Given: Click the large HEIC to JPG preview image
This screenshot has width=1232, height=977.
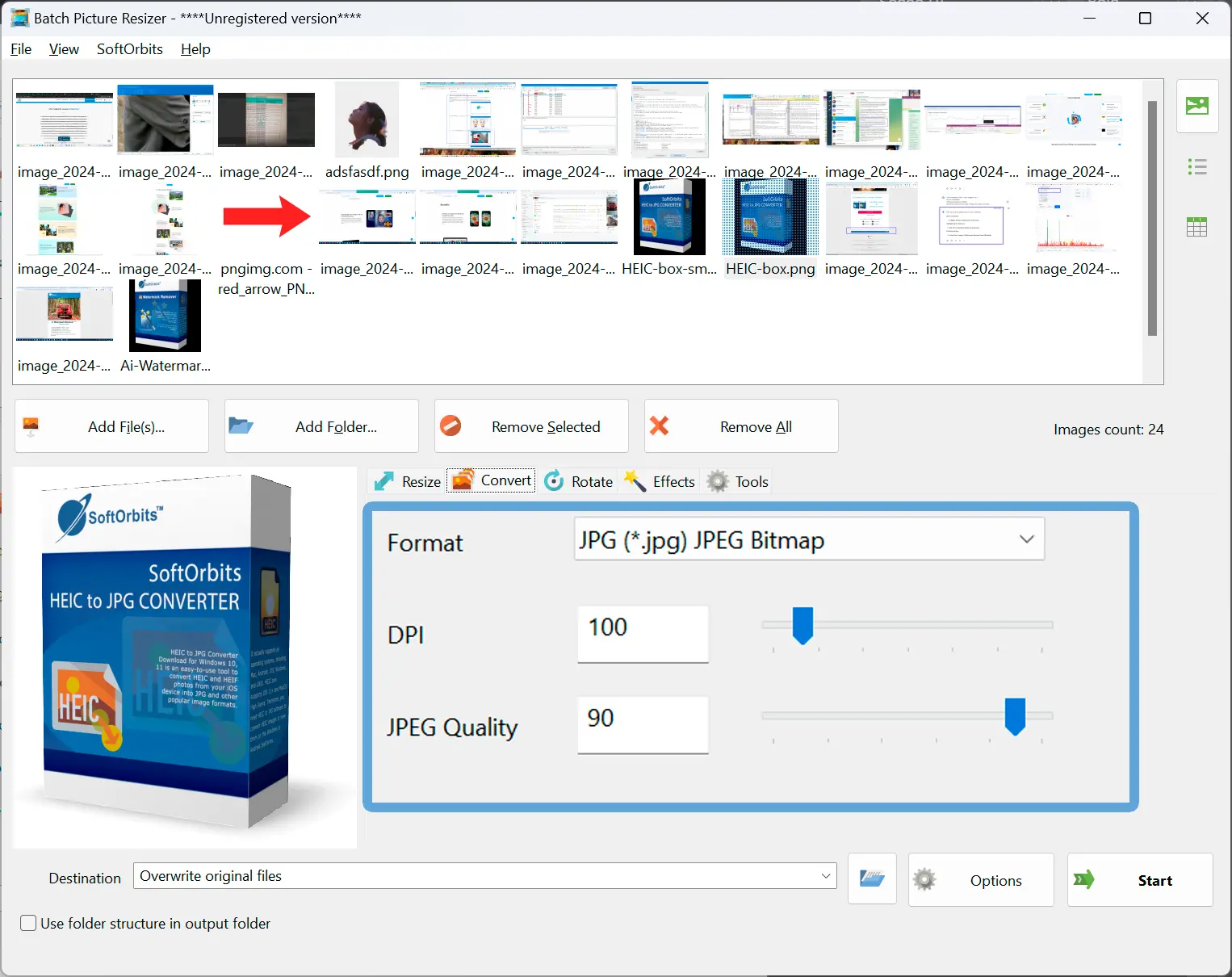Looking at the screenshot, I should (185, 657).
